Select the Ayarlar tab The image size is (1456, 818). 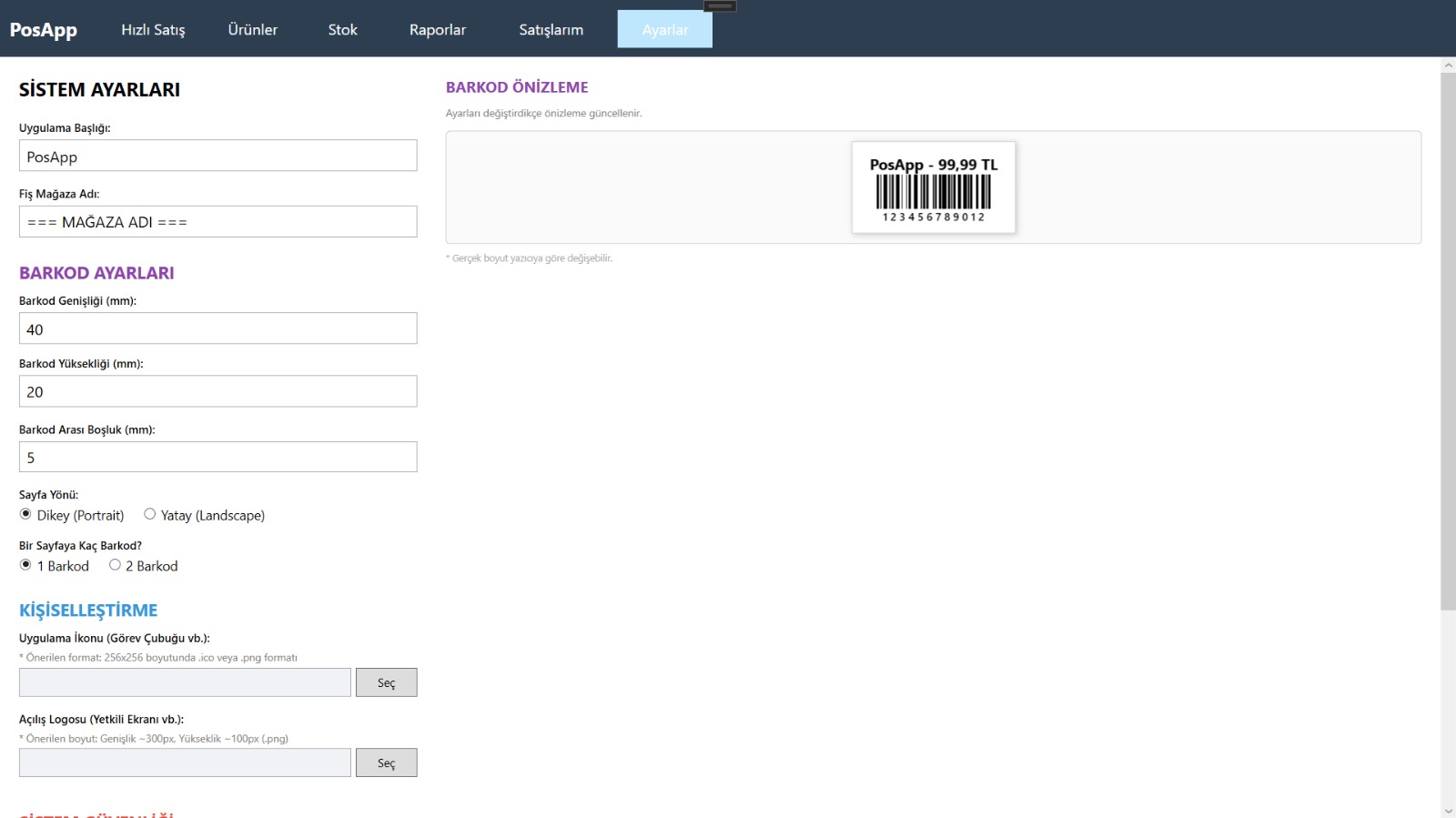coord(664,30)
